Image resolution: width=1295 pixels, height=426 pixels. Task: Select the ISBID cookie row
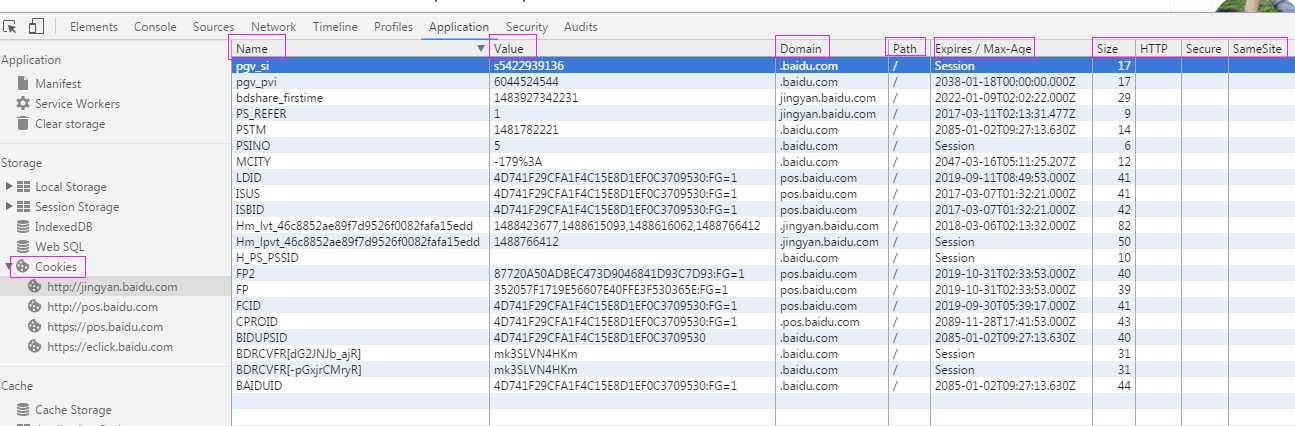coord(763,210)
